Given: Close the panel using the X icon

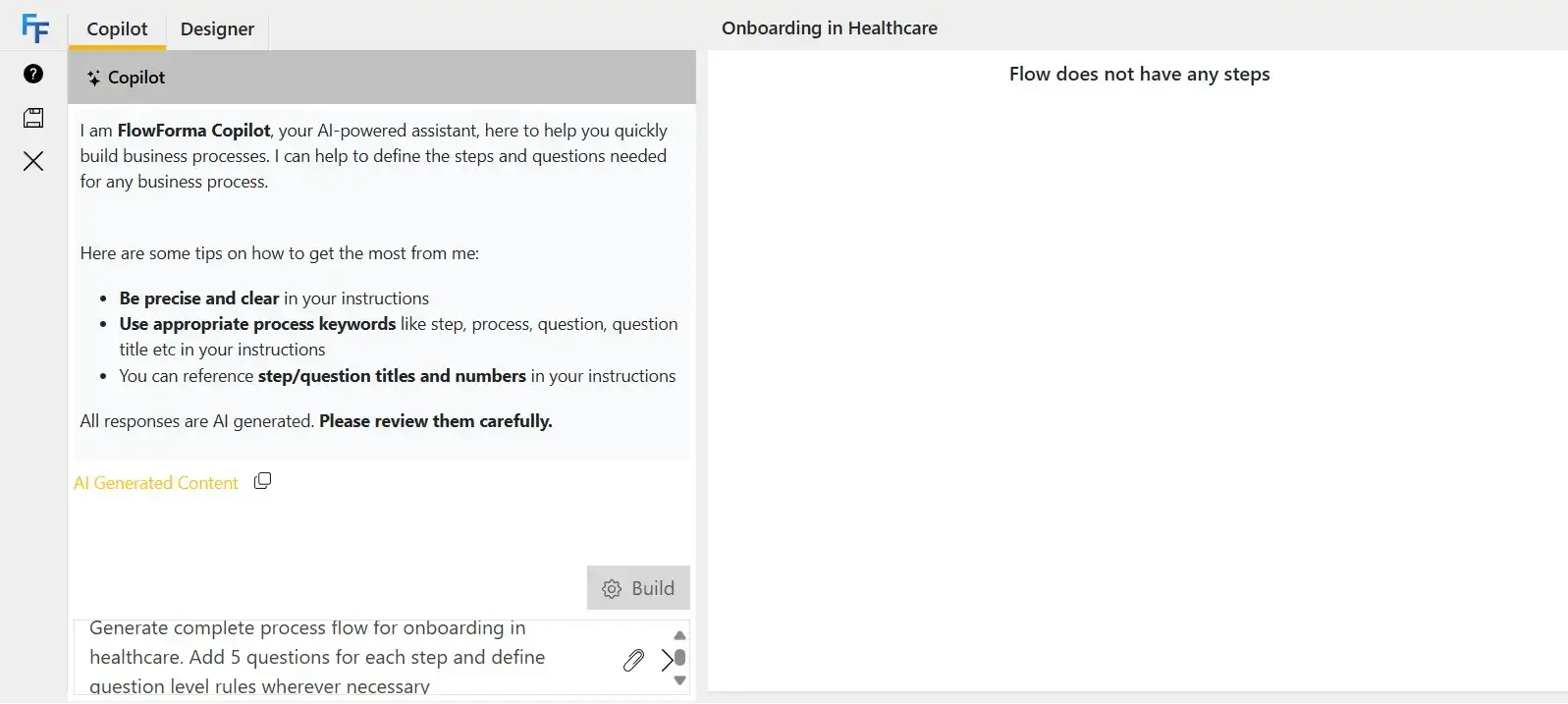Looking at the screenshot, I should coord(32,161).
